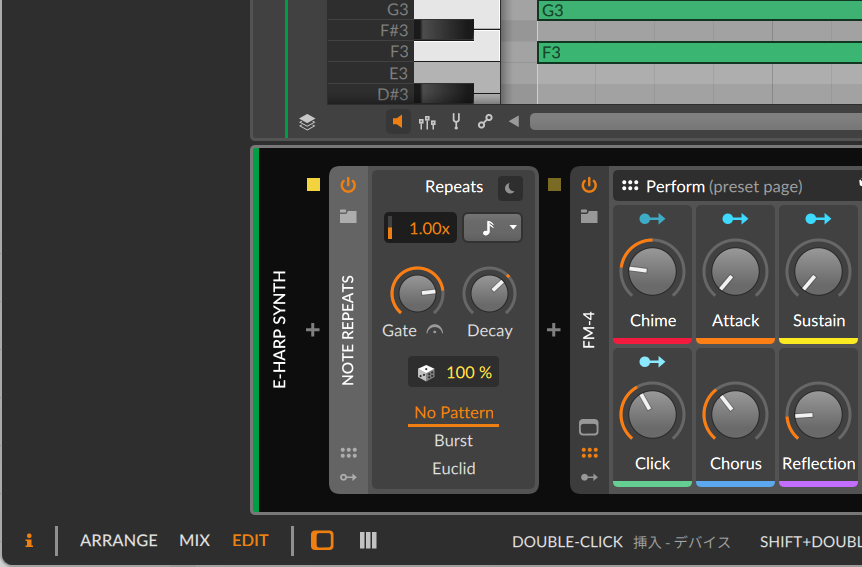Click the modulator arrow icon at FM-4 bottom
This screenshot has width=862, height=567.
click(589, 477)
